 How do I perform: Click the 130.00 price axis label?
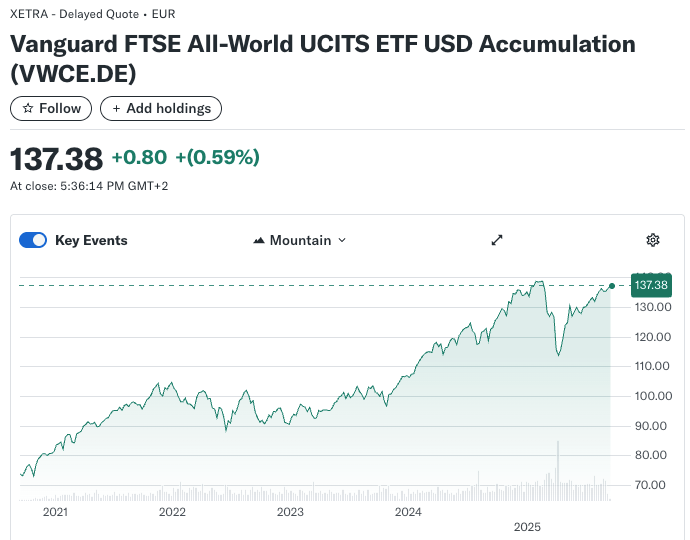651,307
